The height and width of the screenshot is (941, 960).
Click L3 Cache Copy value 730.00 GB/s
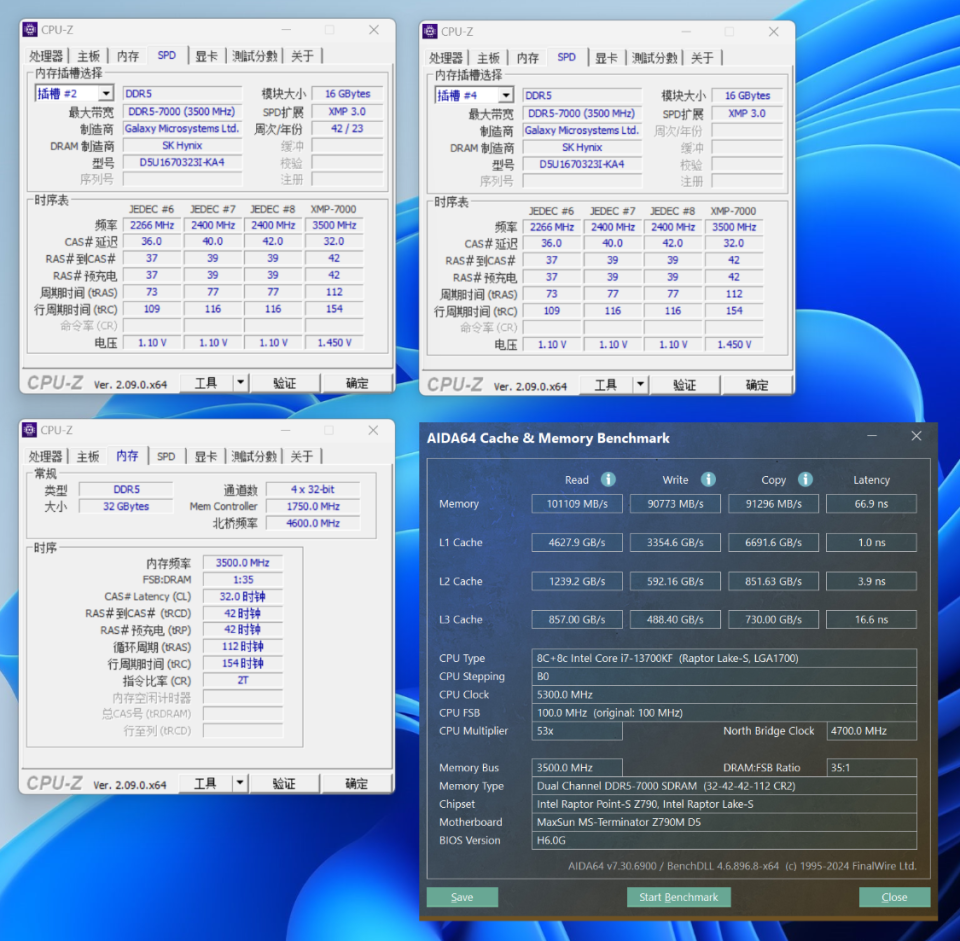tap(773, 620)
